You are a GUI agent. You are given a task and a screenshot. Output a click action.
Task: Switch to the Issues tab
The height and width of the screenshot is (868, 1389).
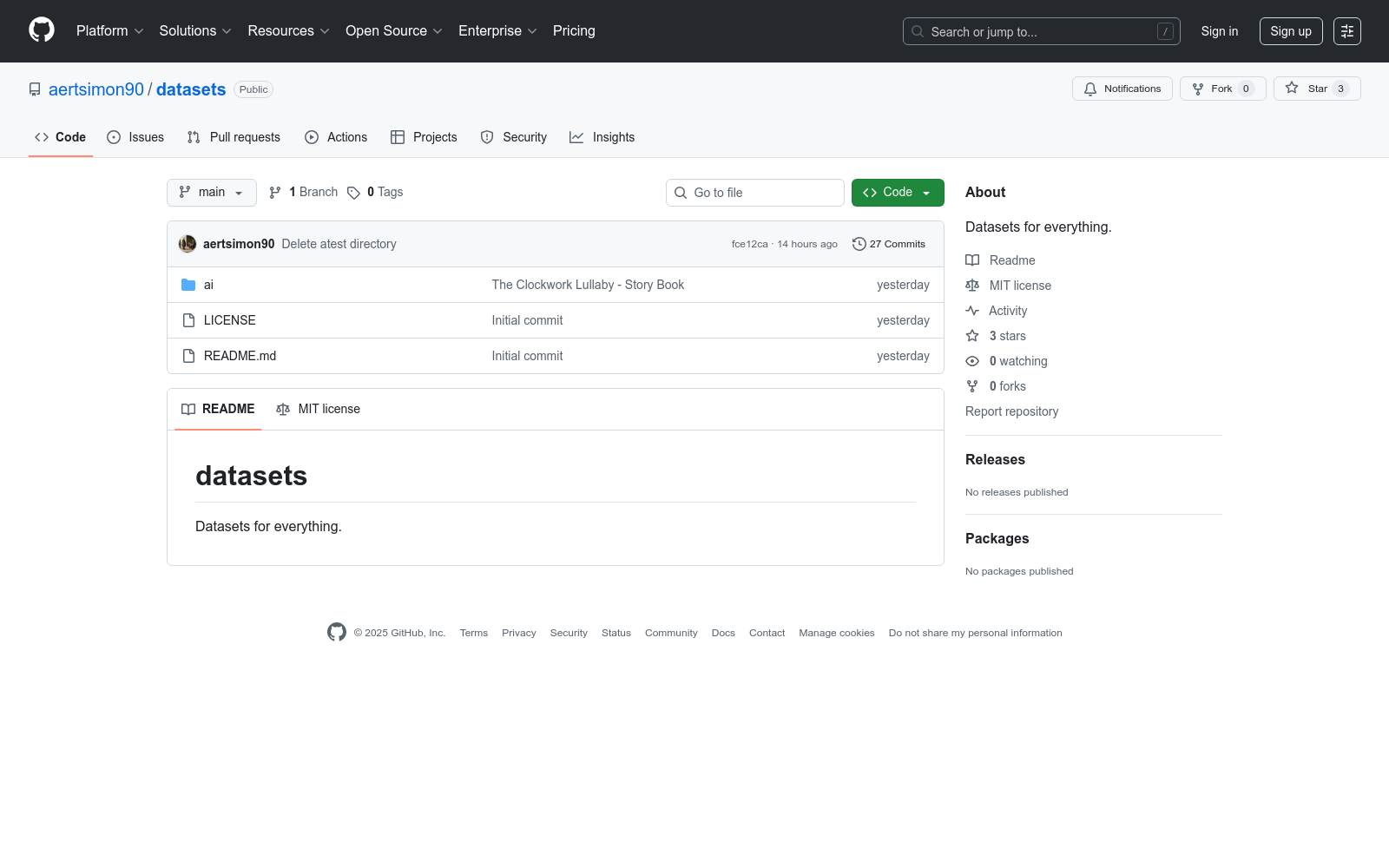coord(135,137)
